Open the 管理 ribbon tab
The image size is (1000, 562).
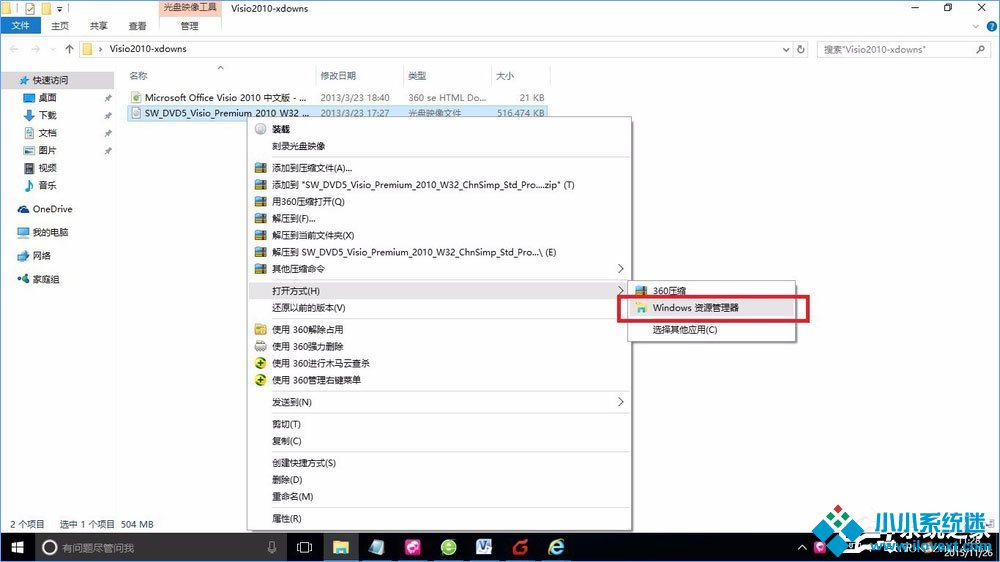(x=189, y=26)
